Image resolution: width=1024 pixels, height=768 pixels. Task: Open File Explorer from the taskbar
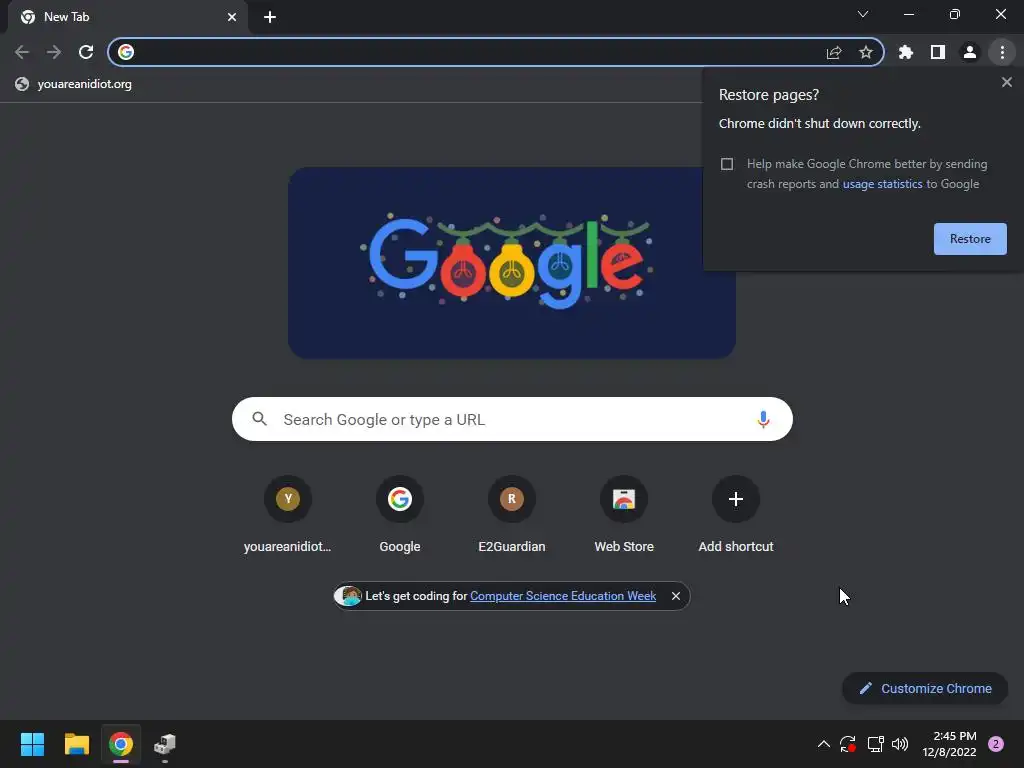[x=76, y=744]
